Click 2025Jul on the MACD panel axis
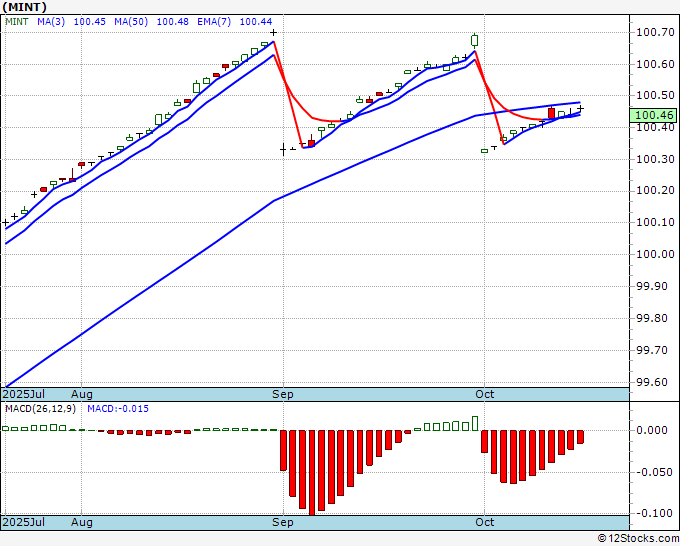680x546 pixels. (23, 522)
